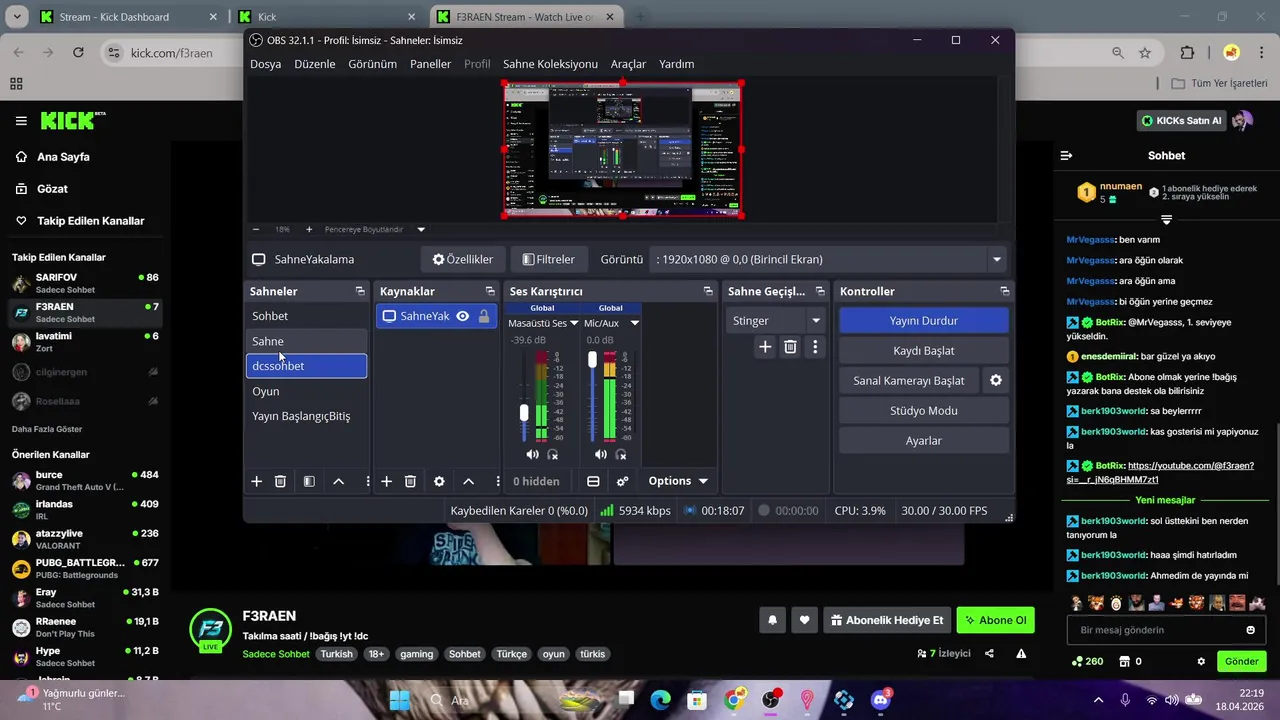The height and width of the screenshot is (720, 1280).
Task: Open Ayarlar in OBS controls
Action: pyautogui.click(x=924, y=441)
